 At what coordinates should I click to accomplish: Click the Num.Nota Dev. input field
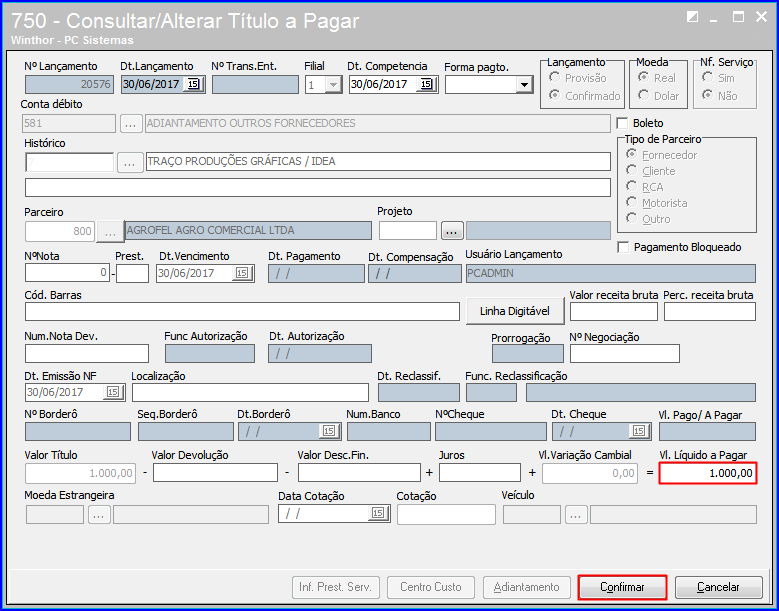[87, 354]
